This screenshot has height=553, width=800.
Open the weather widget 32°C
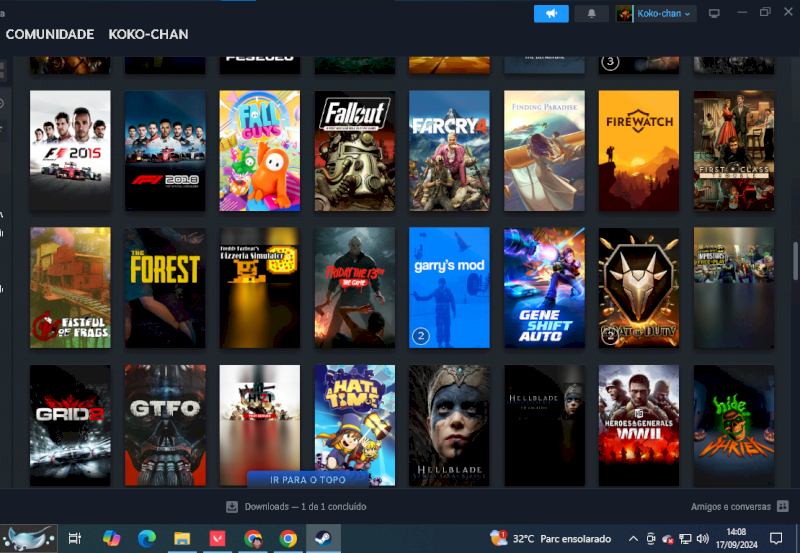click(550, 539)
